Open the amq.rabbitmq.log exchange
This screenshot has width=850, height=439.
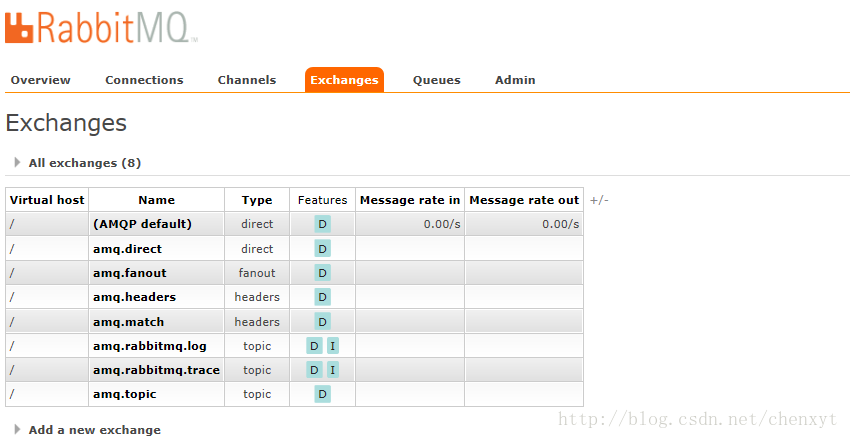[150, 346]
